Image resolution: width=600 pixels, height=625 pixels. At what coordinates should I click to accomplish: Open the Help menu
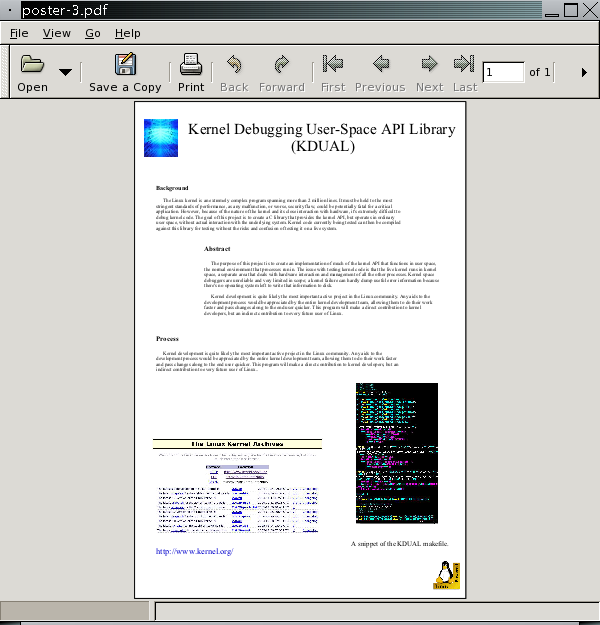tap(128, 33)
